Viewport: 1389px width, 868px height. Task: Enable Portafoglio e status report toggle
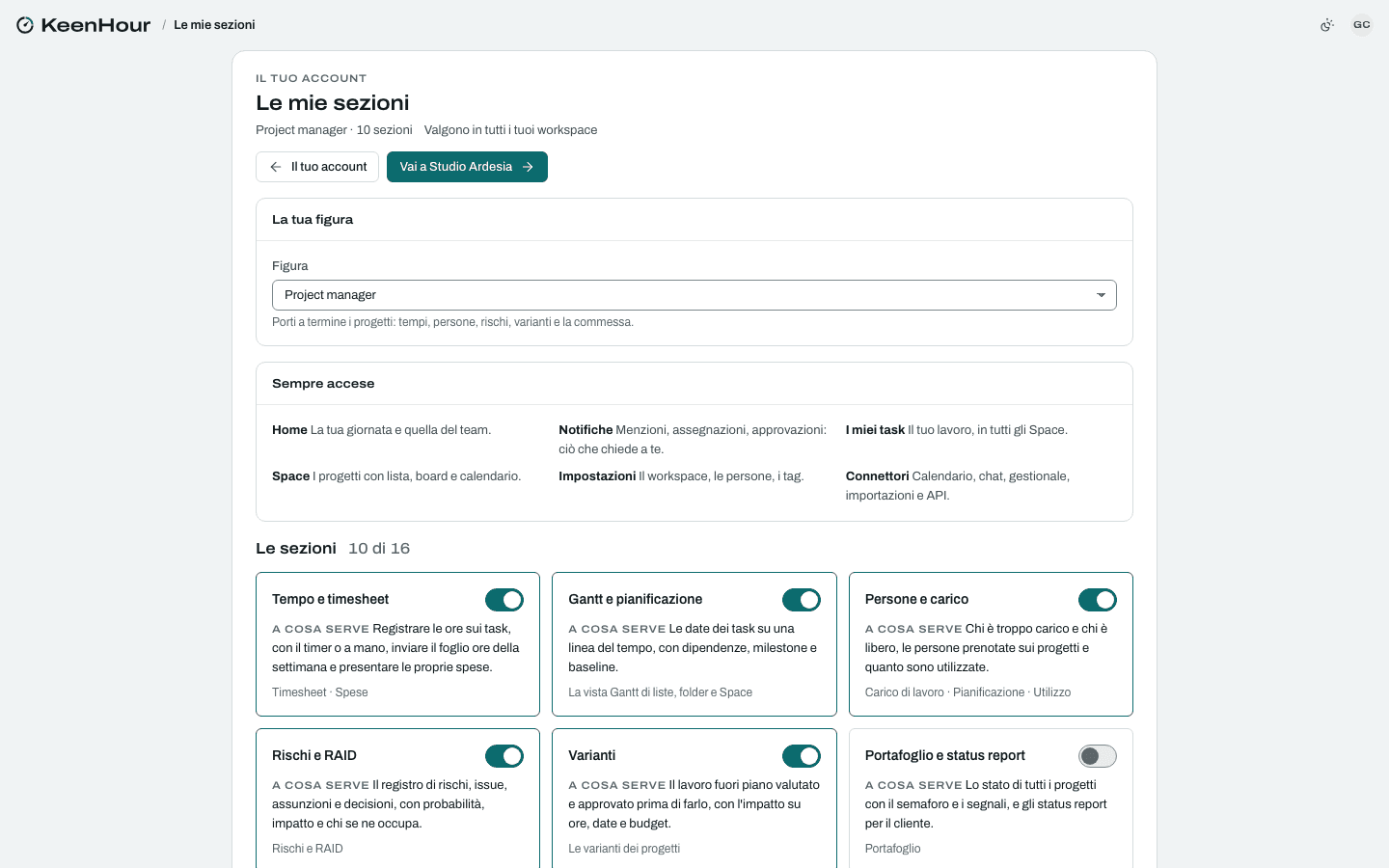coord(1098,756)
